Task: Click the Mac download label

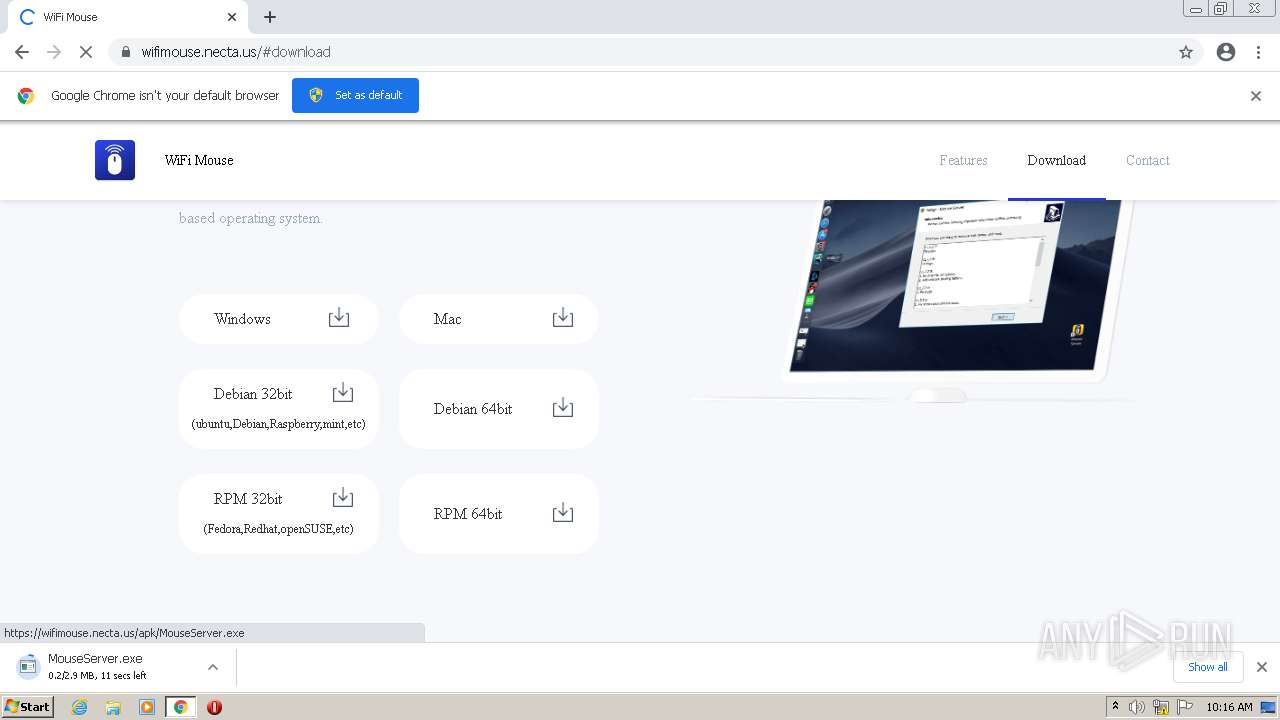Action: point(447,319)
